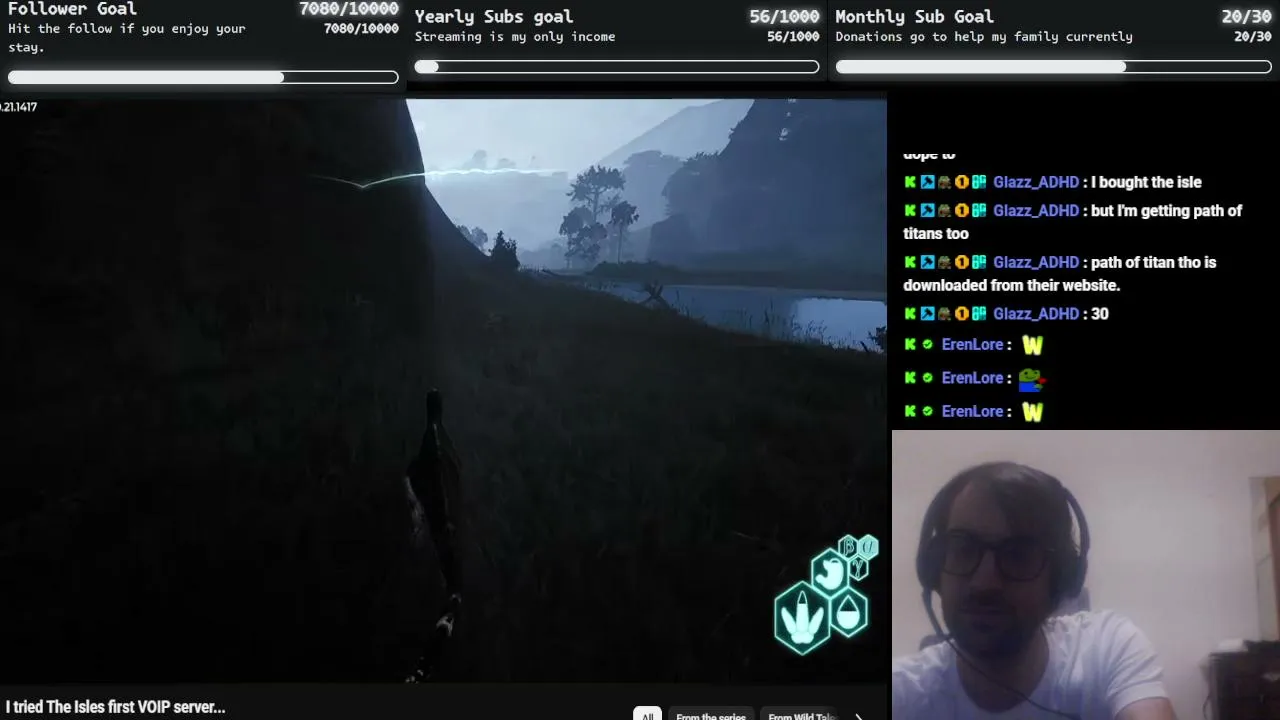Viewport: 1280px width, 720px height.
Task: Click the "Monthly Sub Goal" heading text
Action: pyautogui.click(x=915, y=16)
